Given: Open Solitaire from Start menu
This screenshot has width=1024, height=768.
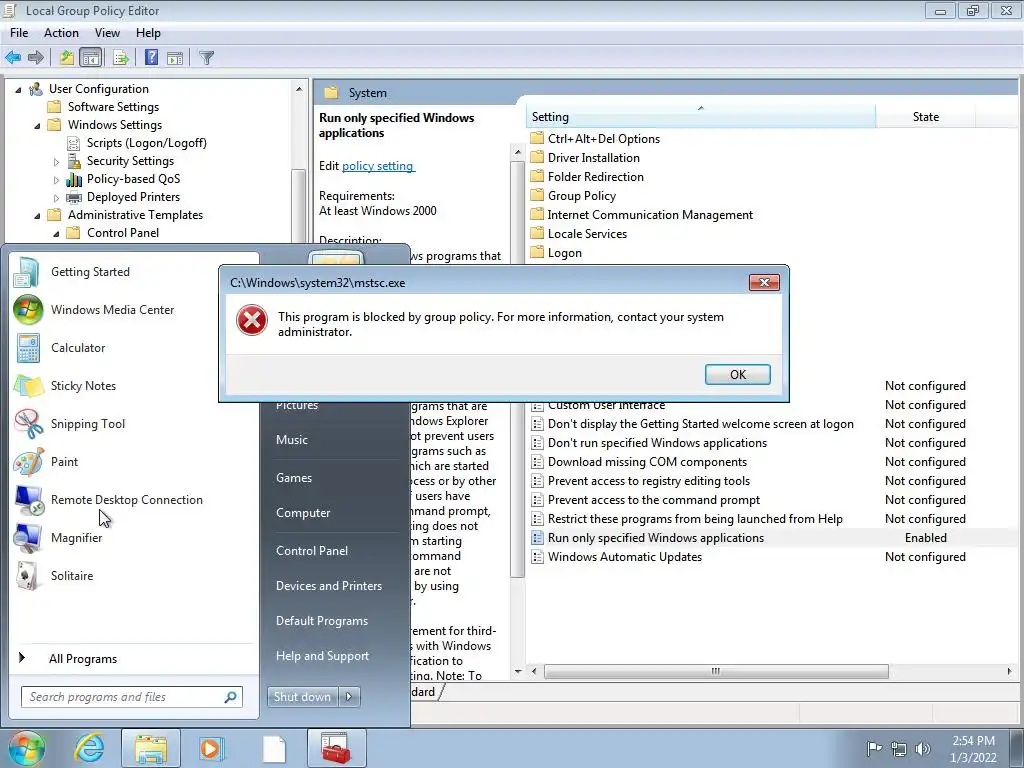Looking at the screenshot, I should coord(72,575).
